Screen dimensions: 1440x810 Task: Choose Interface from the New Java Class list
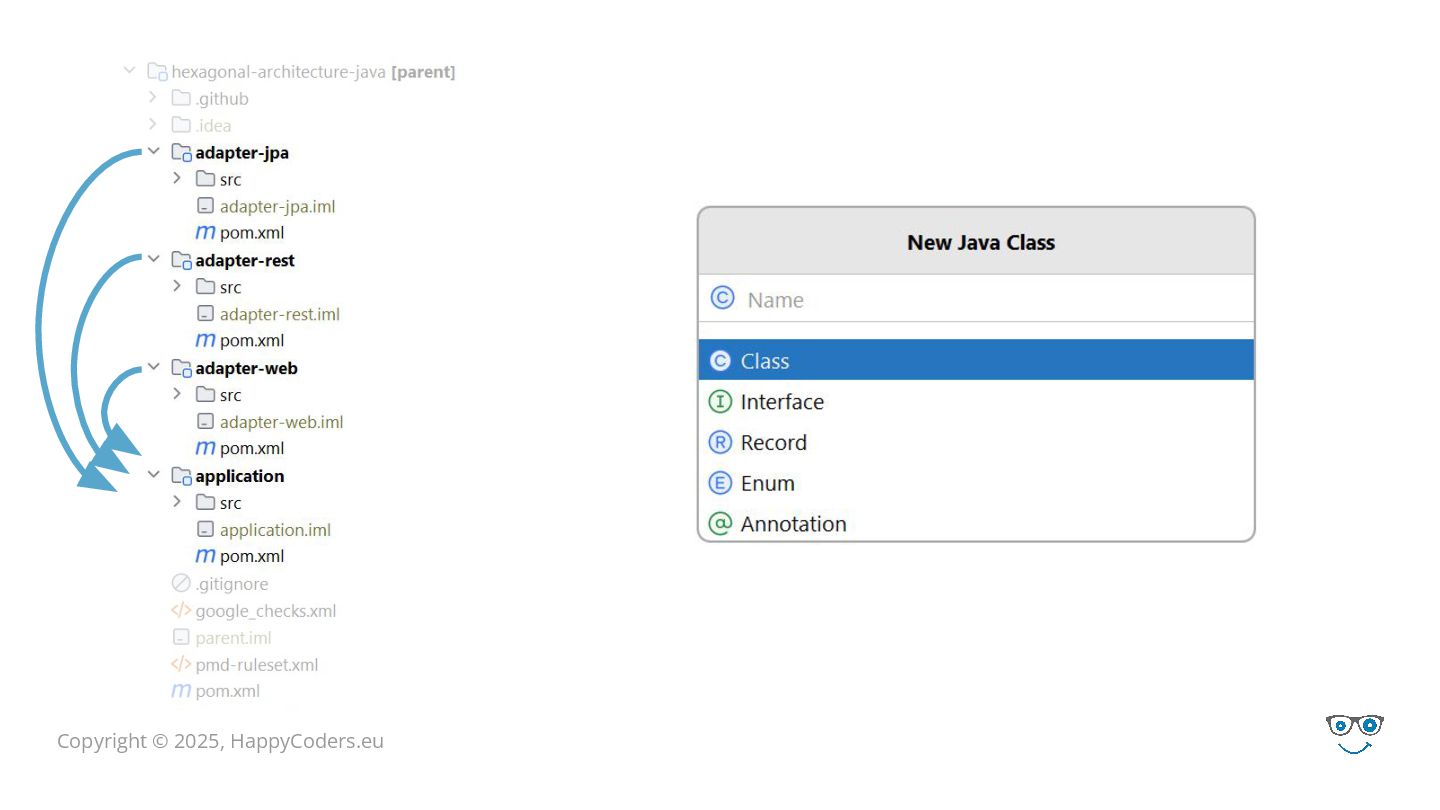point(782,402)
